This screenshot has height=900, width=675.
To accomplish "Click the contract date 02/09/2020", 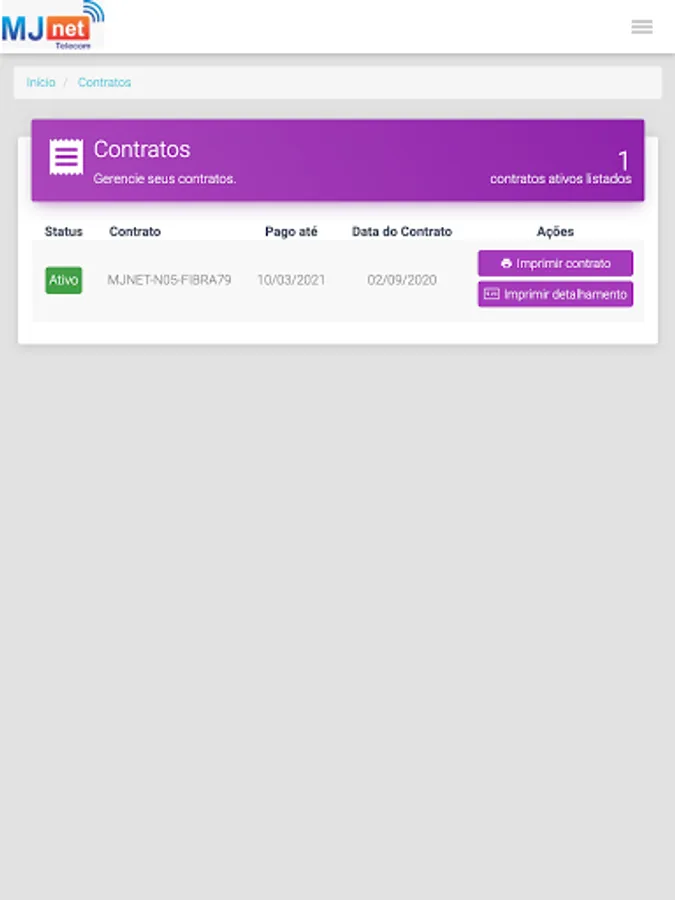I will tap(402, 280).
